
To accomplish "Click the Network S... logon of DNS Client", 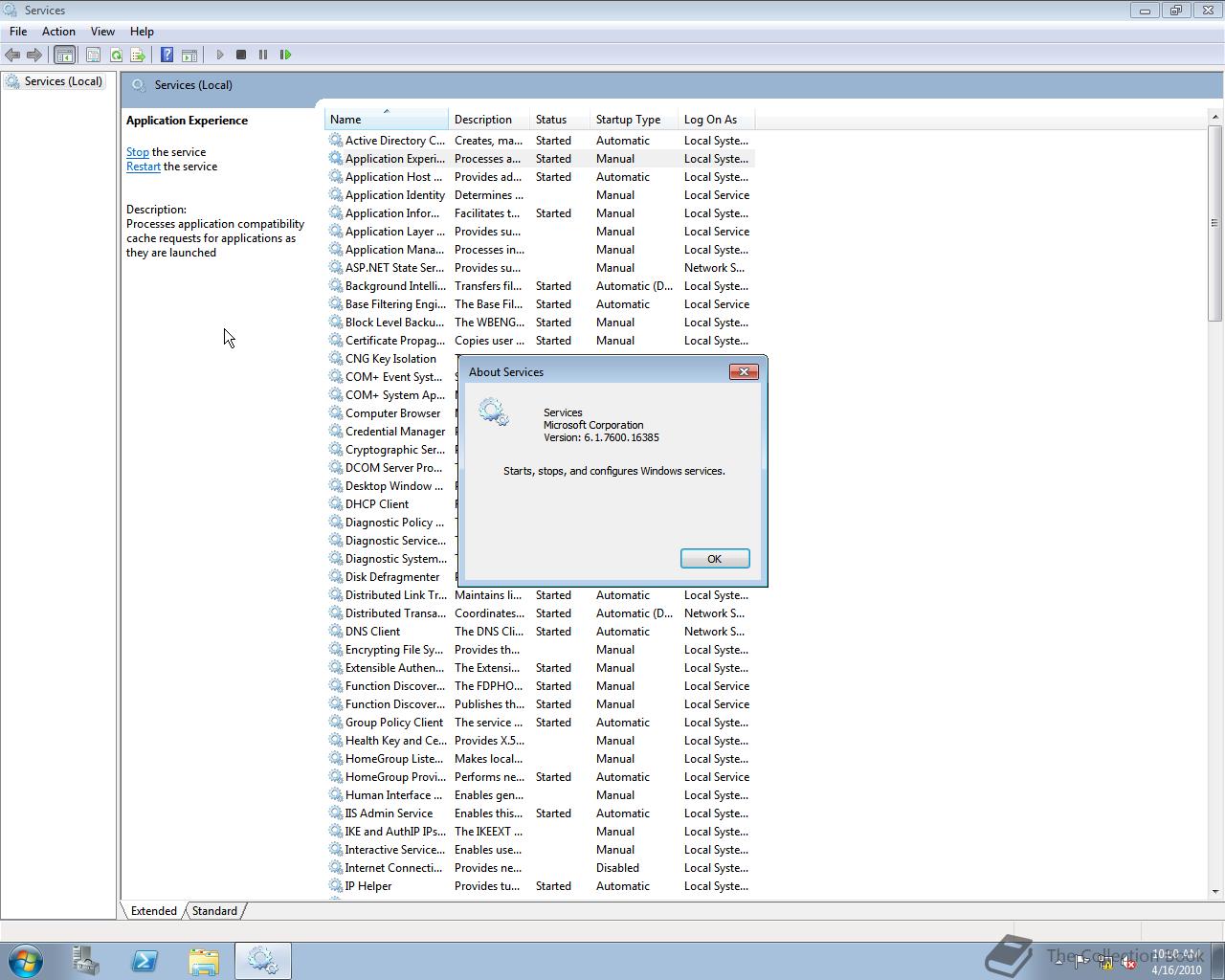I will click(714, 632).
